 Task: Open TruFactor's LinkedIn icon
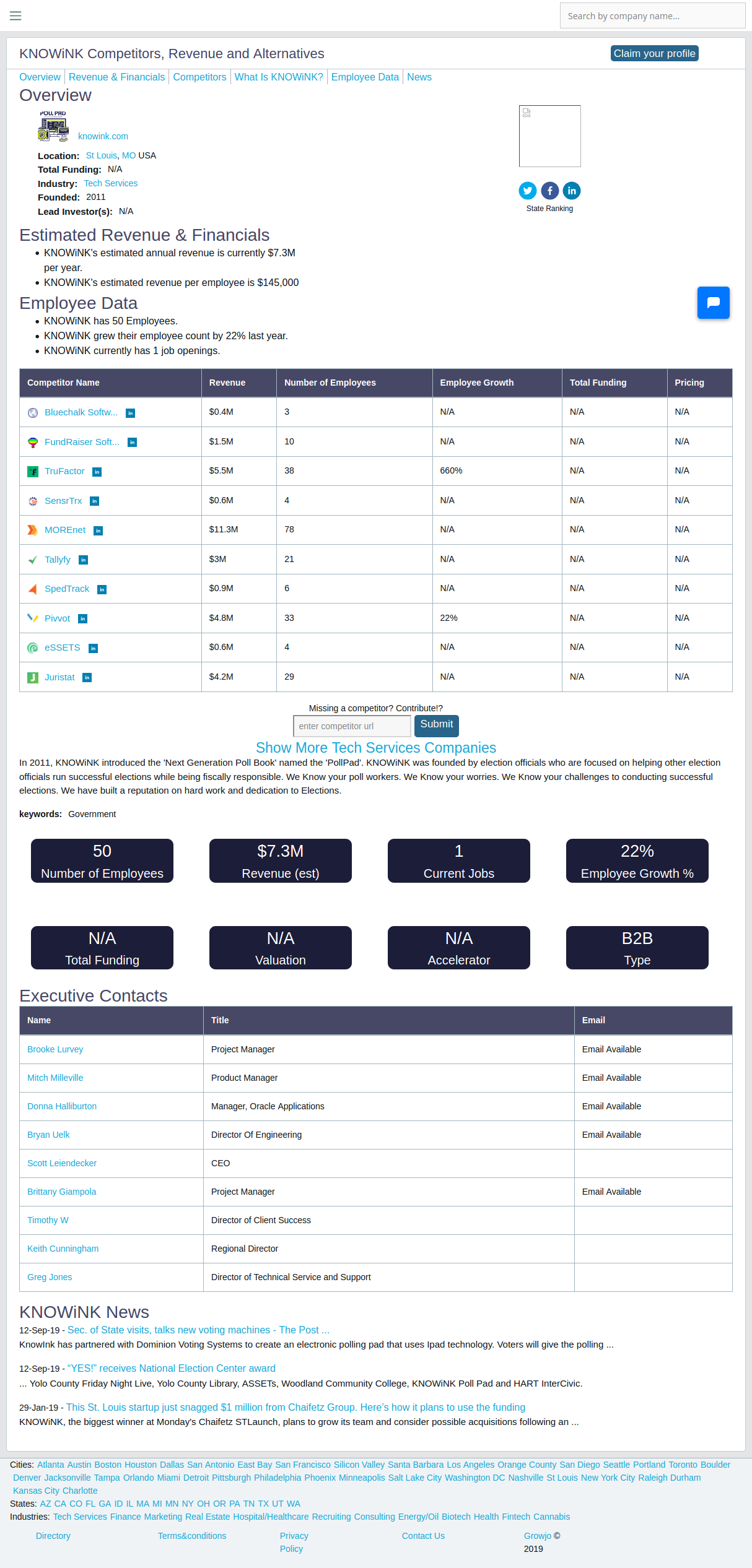point(97,472)
